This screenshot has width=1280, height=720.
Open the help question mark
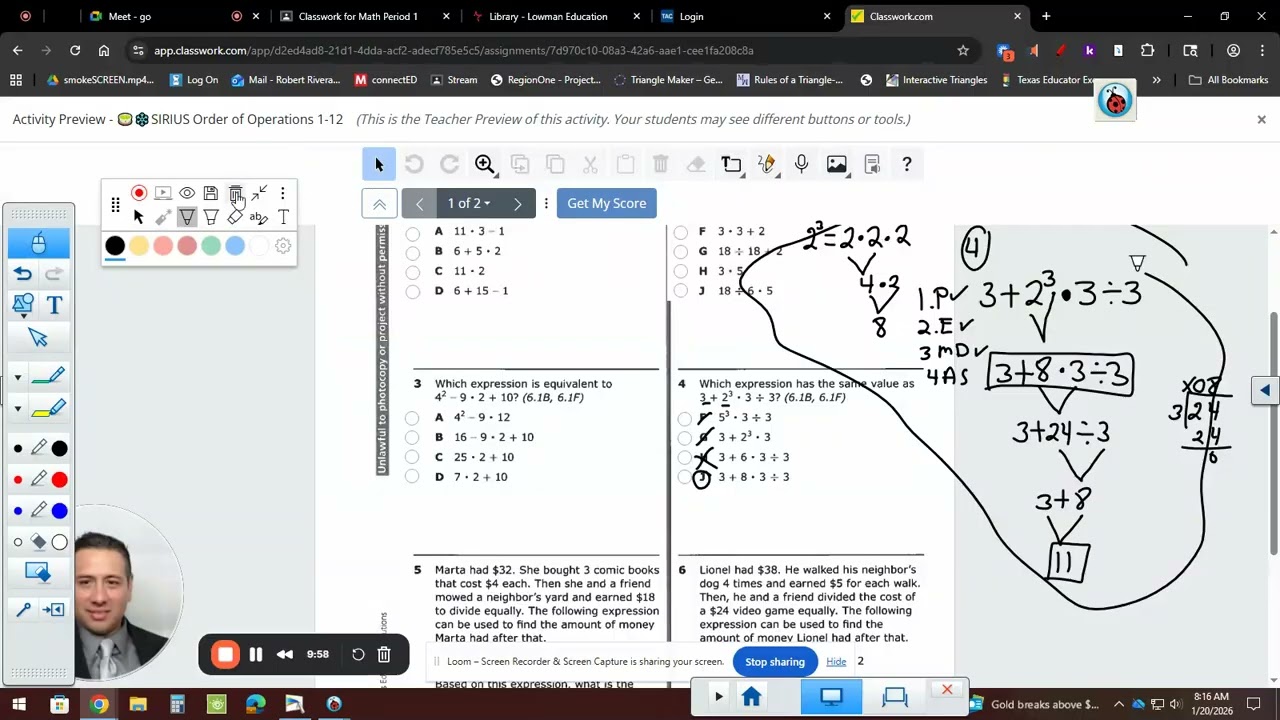907,164
